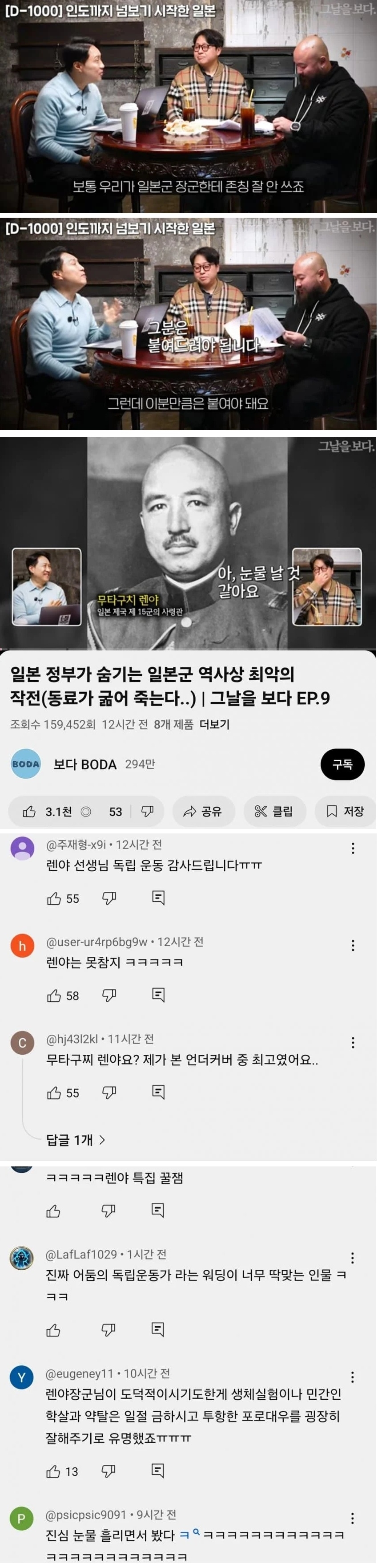Reply to the @eugeney11 comment
The width and height of the screenshot is (378, 1568).
tap(157, 1472)
